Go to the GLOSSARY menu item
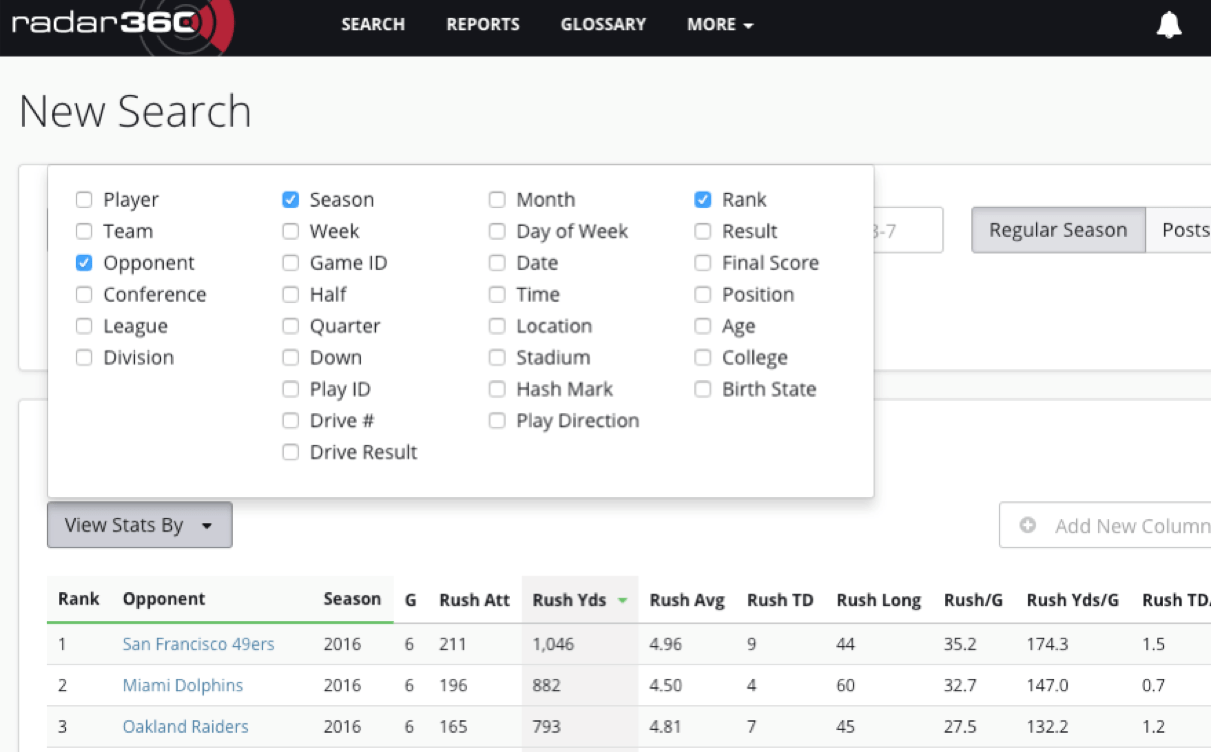Viewport: 1211px width, 752px height. coord(603,24)
